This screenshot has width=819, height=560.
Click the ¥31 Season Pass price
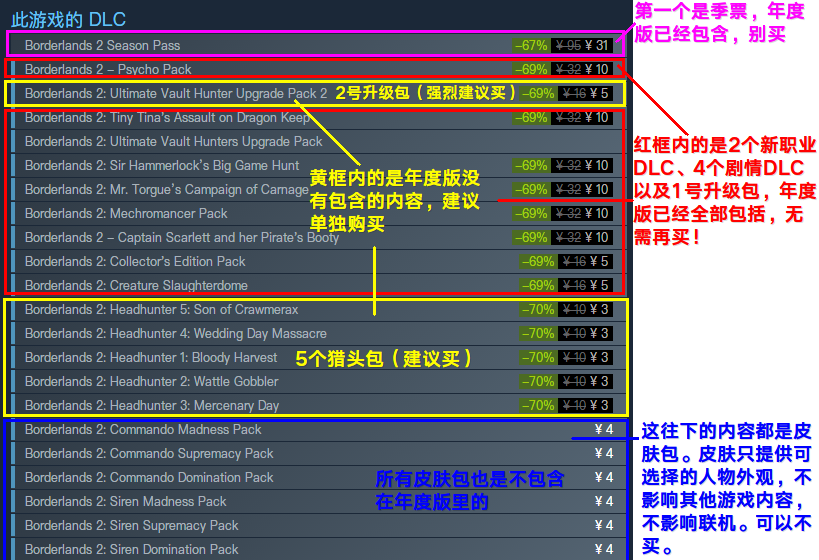pos(596,45)
